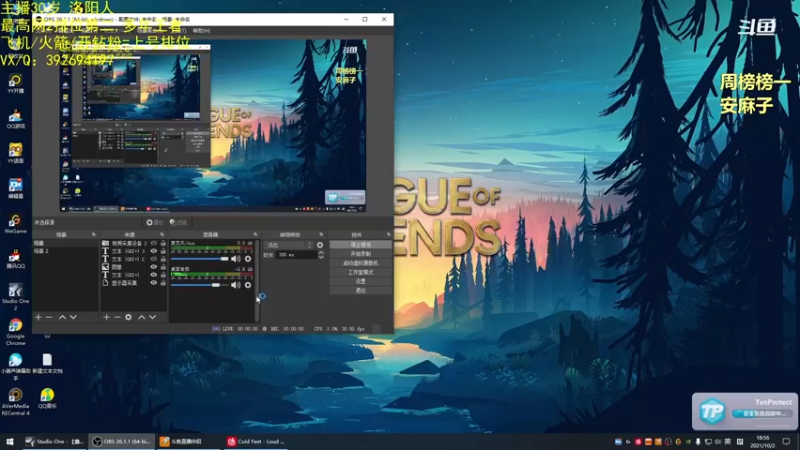This screenshot has height=450, width=800.
Task: Pop out the scenes dock panel
Action: (x=93, y=234)
